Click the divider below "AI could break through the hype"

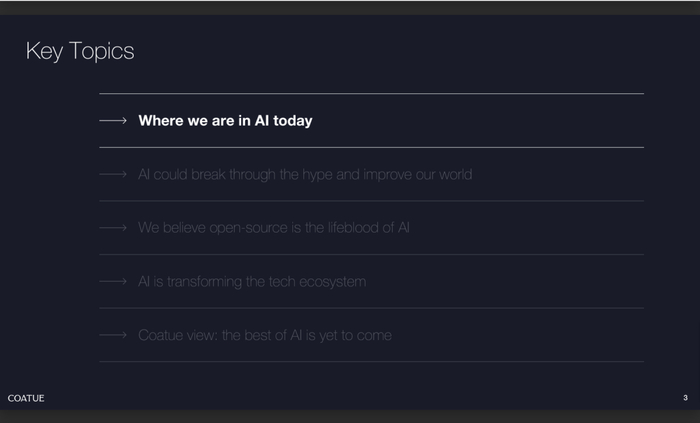(371, 201)
